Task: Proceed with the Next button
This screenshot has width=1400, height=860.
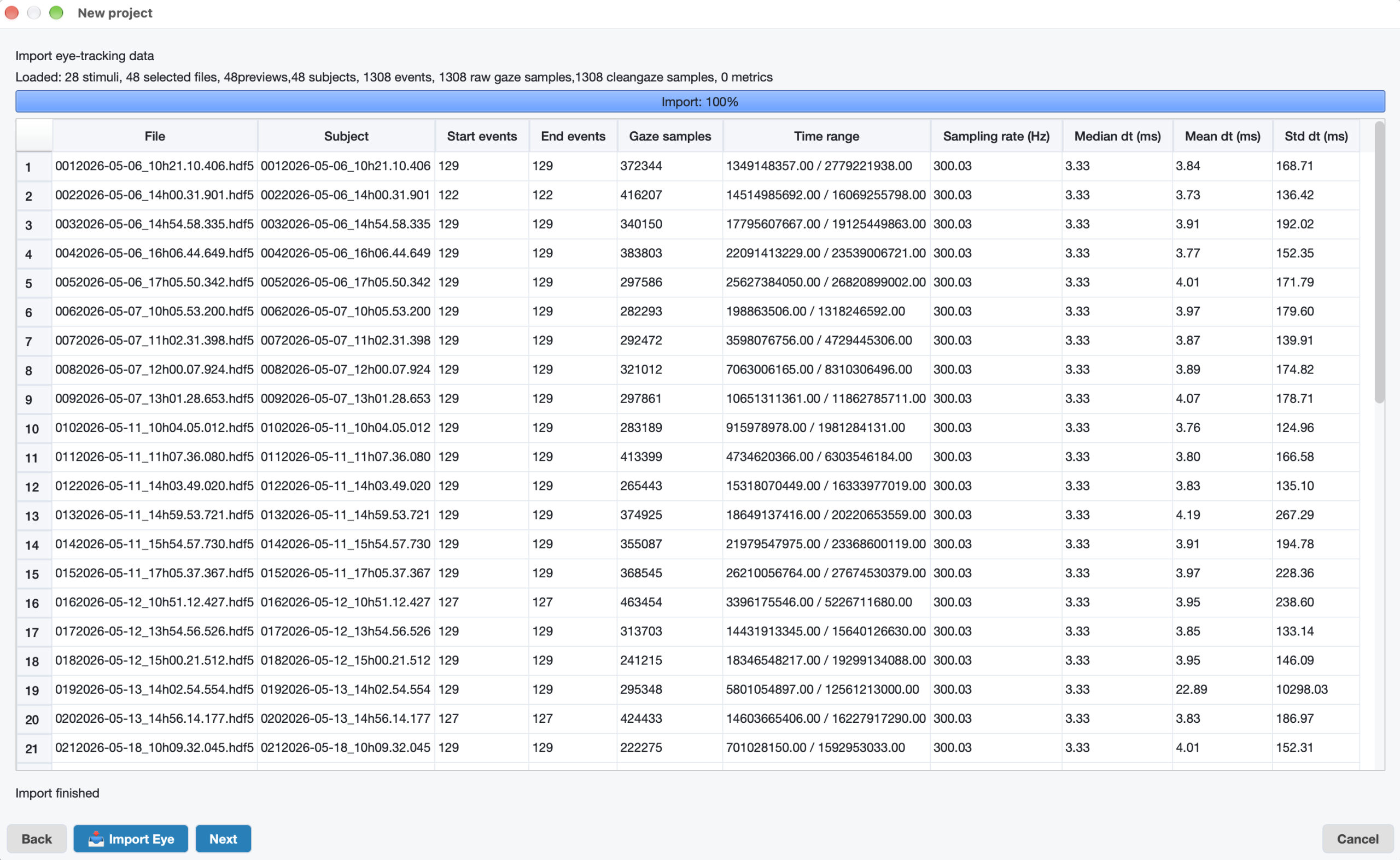Action: 223,839
